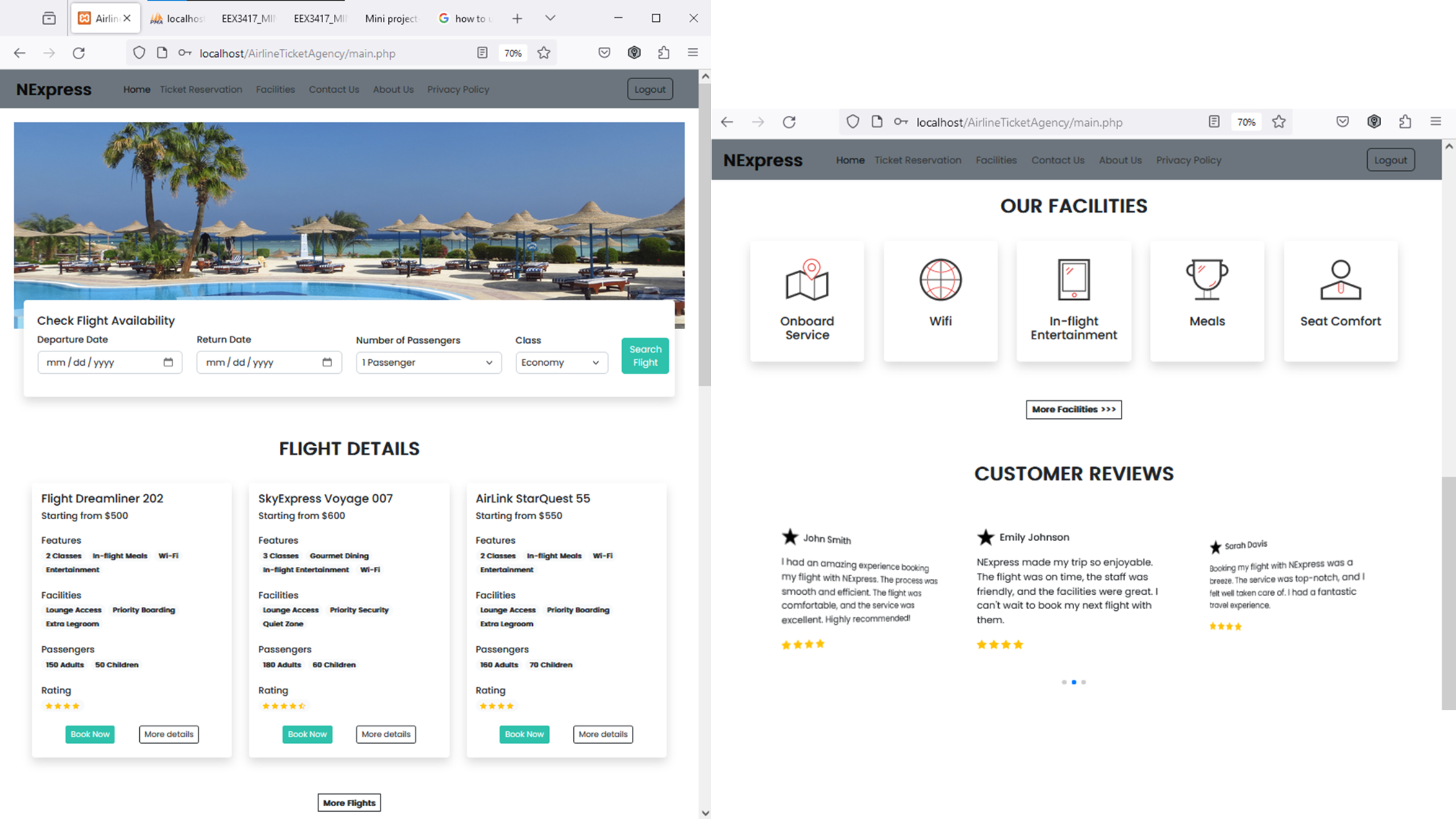
Task: Click the Meals trophy cup icon
Action: pos(1206,280)
